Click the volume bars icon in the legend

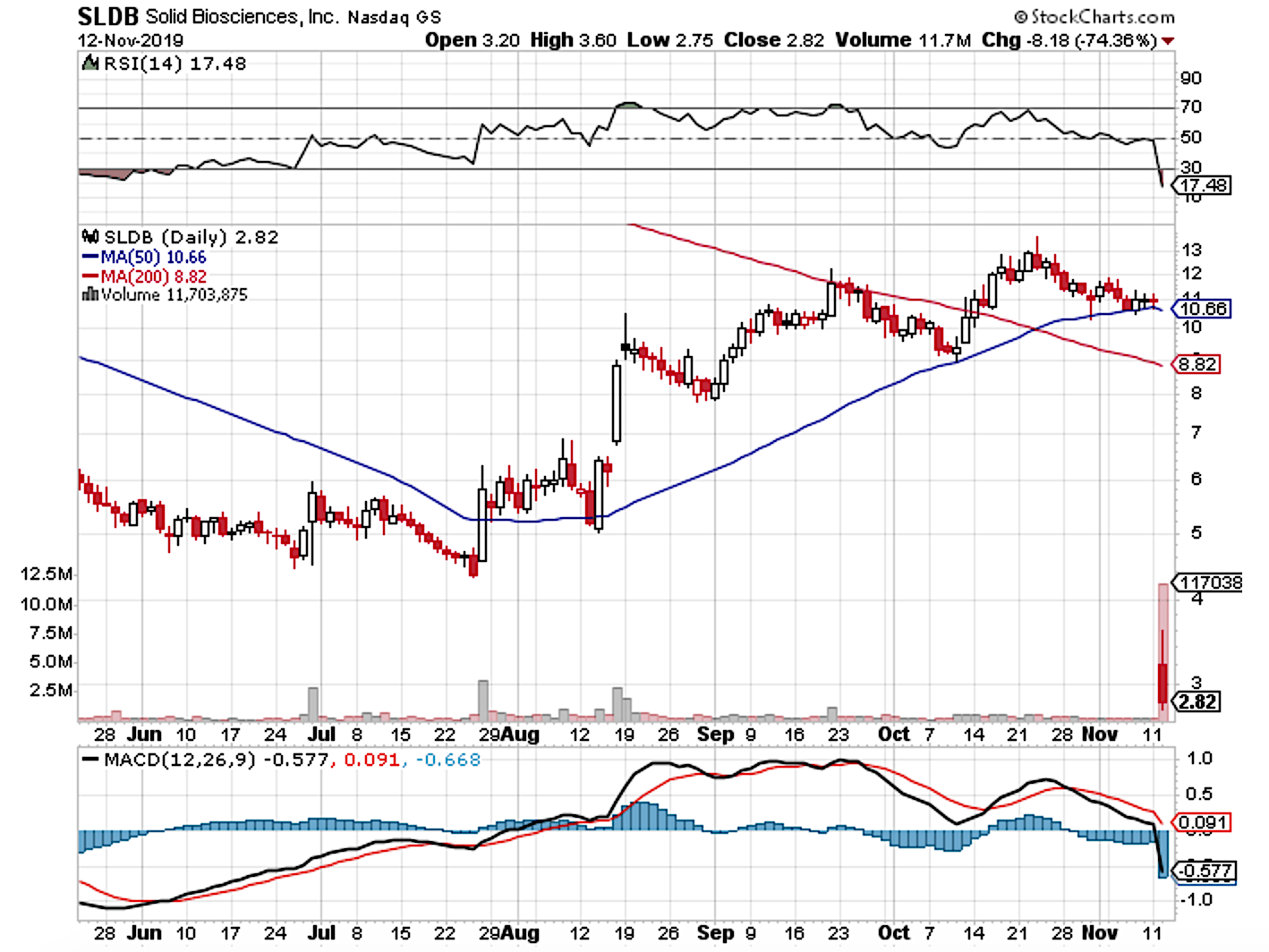(x=89, y=294)
